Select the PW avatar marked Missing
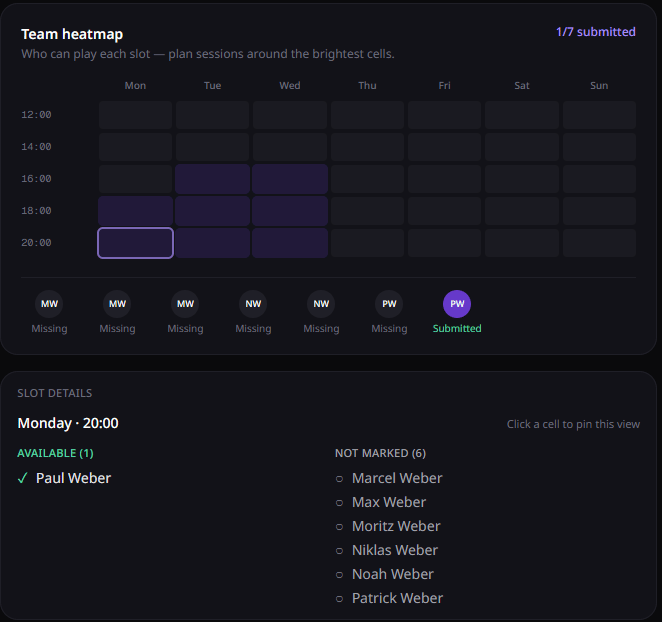This screenshot has width=662, height=622. (x=389, y=304)
